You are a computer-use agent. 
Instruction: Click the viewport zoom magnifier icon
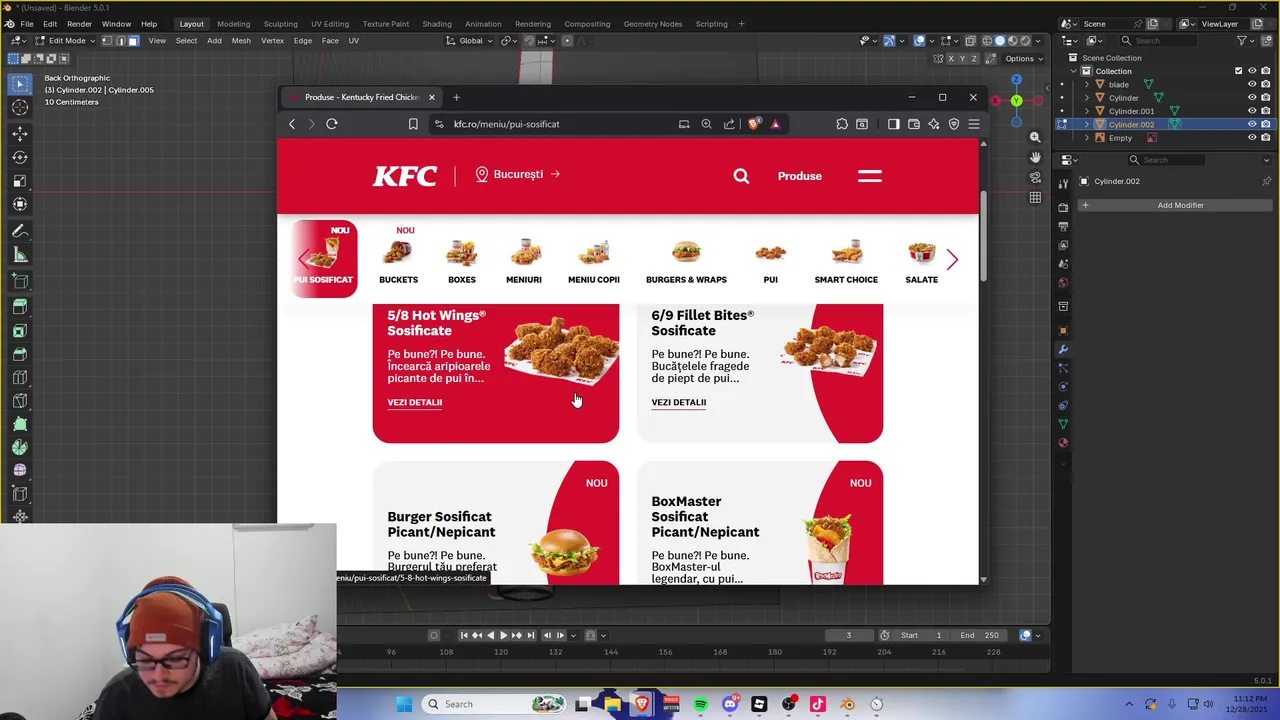[1035, 137]
